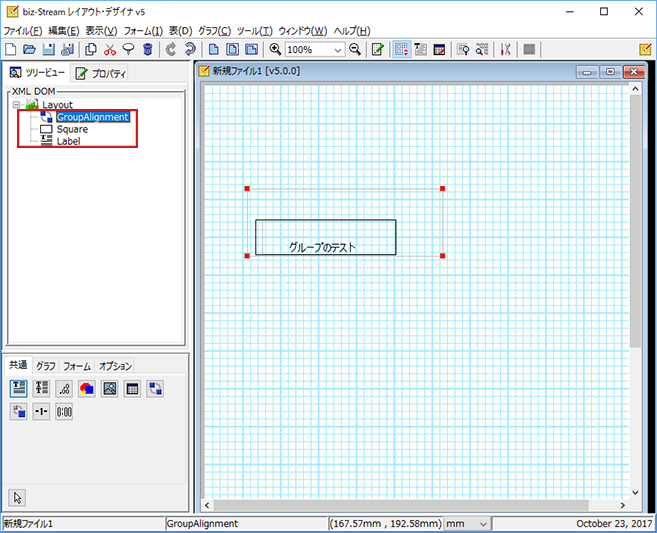
Task: Select the arrow pointer selection tool
Action: coord(17,497)
